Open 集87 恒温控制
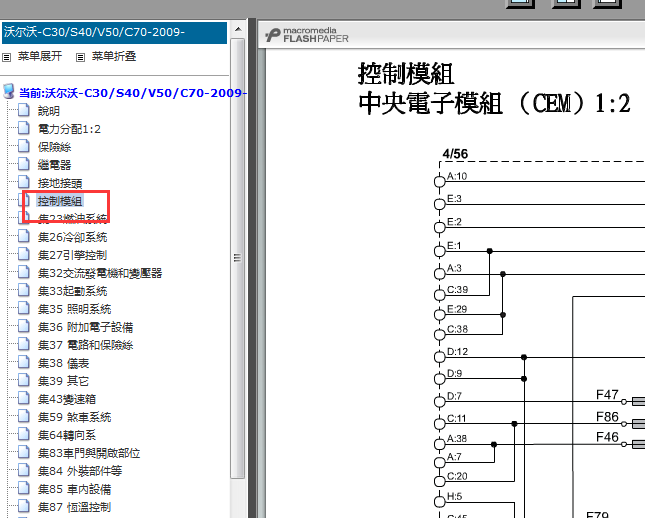The height and width of the screenshot is (518, 645). 74,507
